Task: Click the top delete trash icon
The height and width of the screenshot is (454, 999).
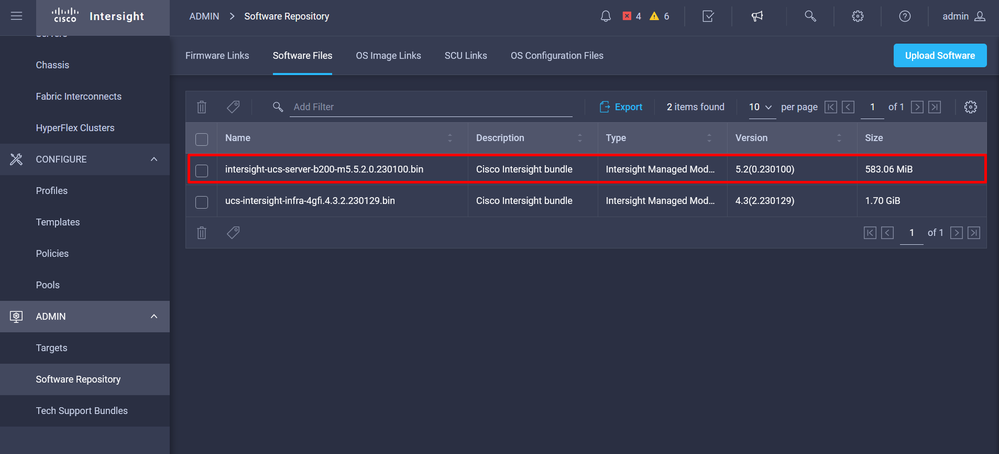Action: [x=201, y=107]
